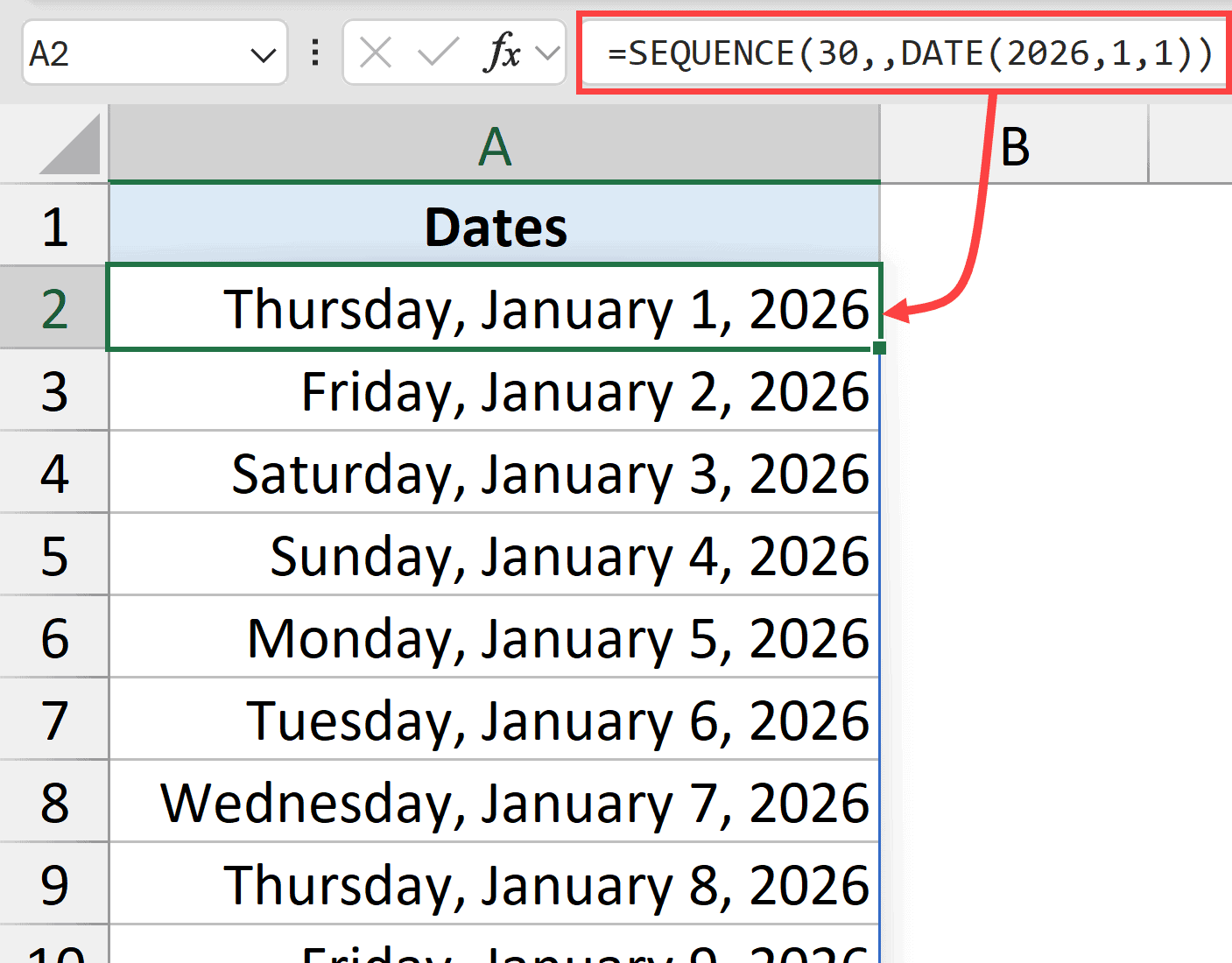Click inside the Name Box showing A2
The image size is (1232, 963).
[x=131, y=53]
